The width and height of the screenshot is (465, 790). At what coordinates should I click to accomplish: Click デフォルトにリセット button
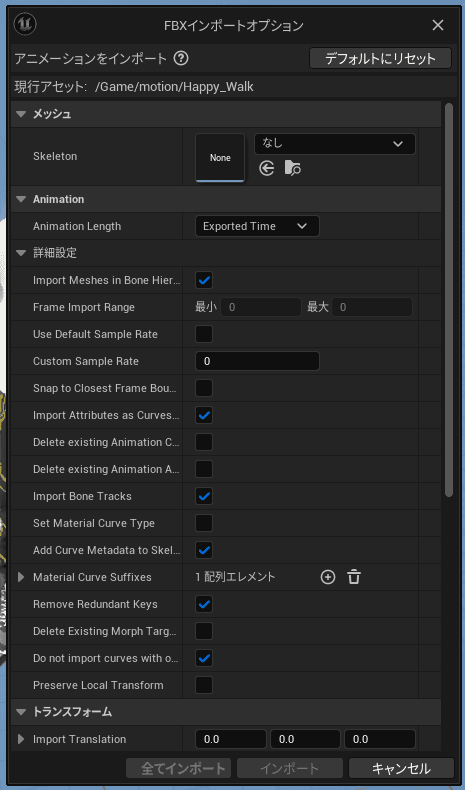[x=380, y=58]
